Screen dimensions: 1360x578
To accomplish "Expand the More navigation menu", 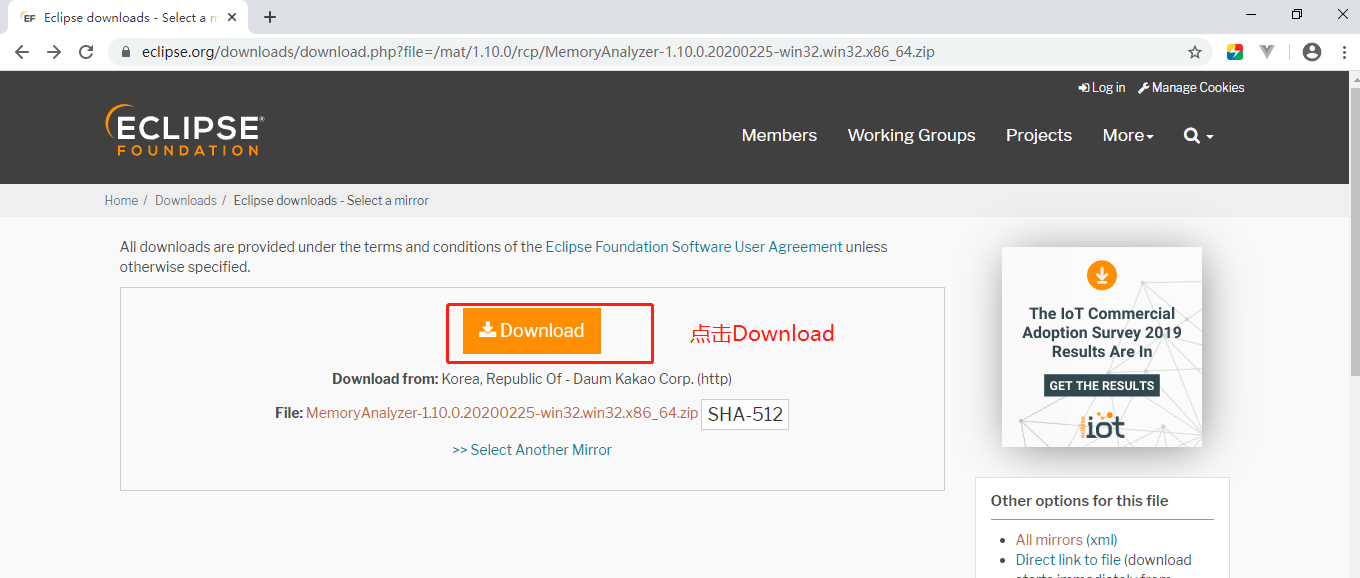I will (x=1128, y=135).
